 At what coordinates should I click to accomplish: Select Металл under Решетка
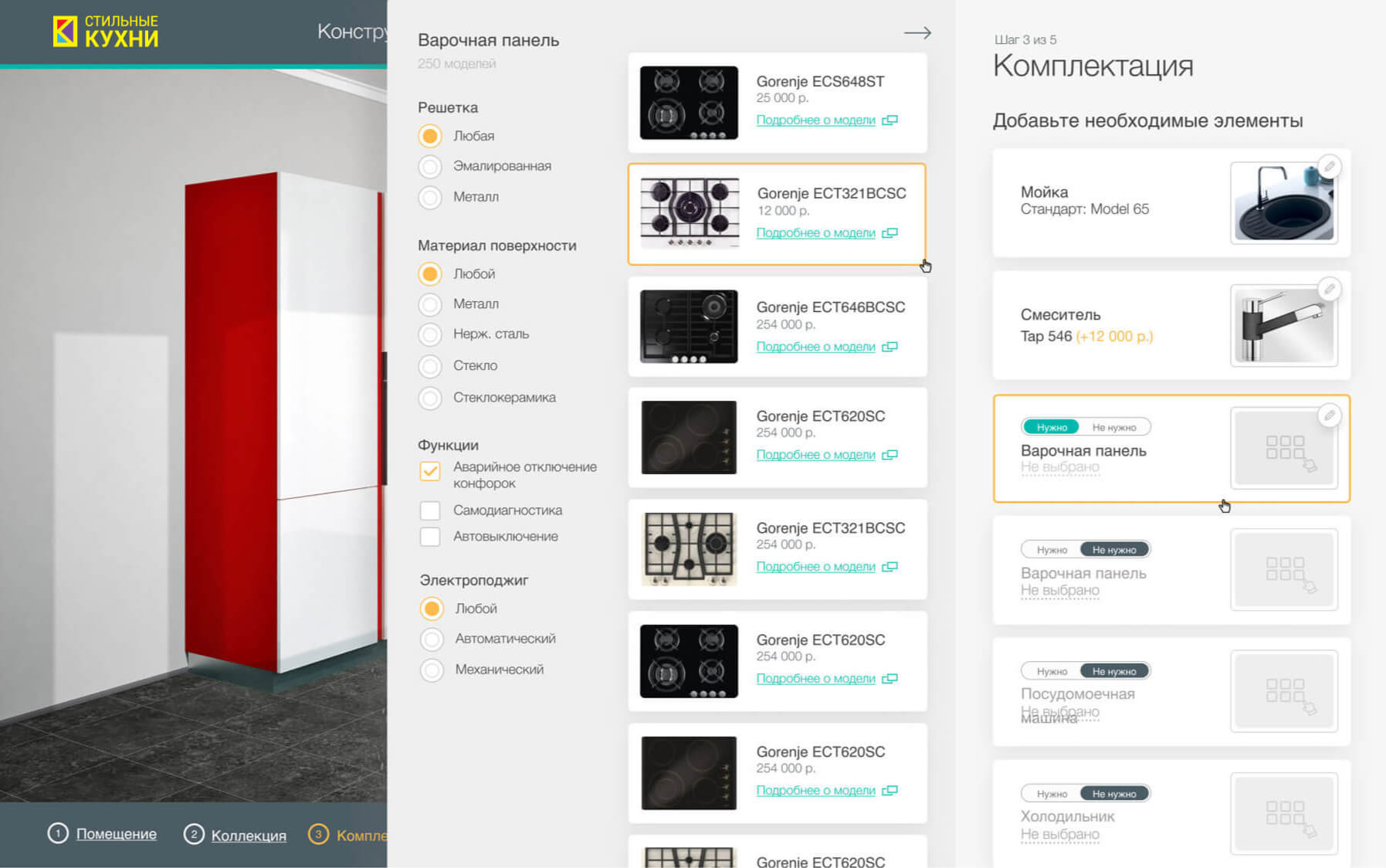point(430,197)
